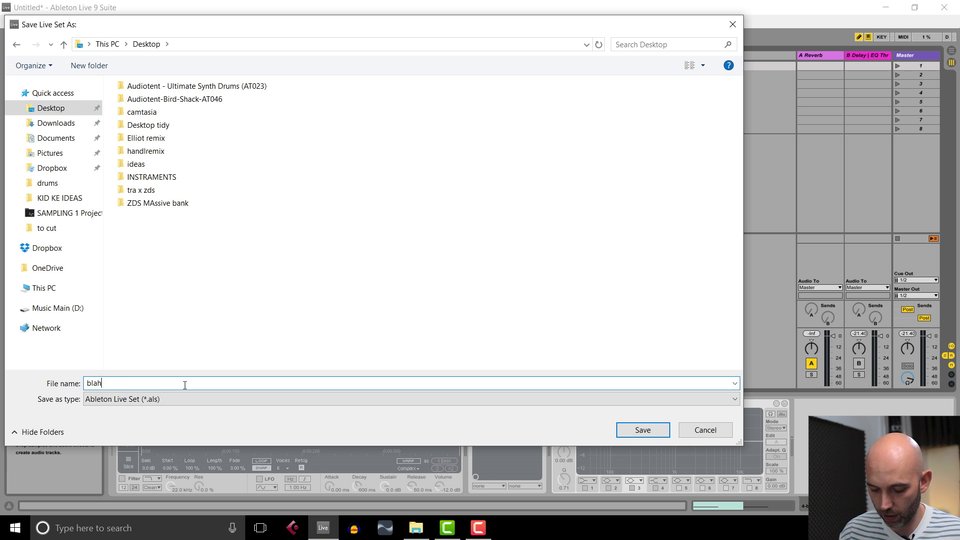Open Network in navigation pane
Viewport: 960px width, 540px height.
(46, 328)
